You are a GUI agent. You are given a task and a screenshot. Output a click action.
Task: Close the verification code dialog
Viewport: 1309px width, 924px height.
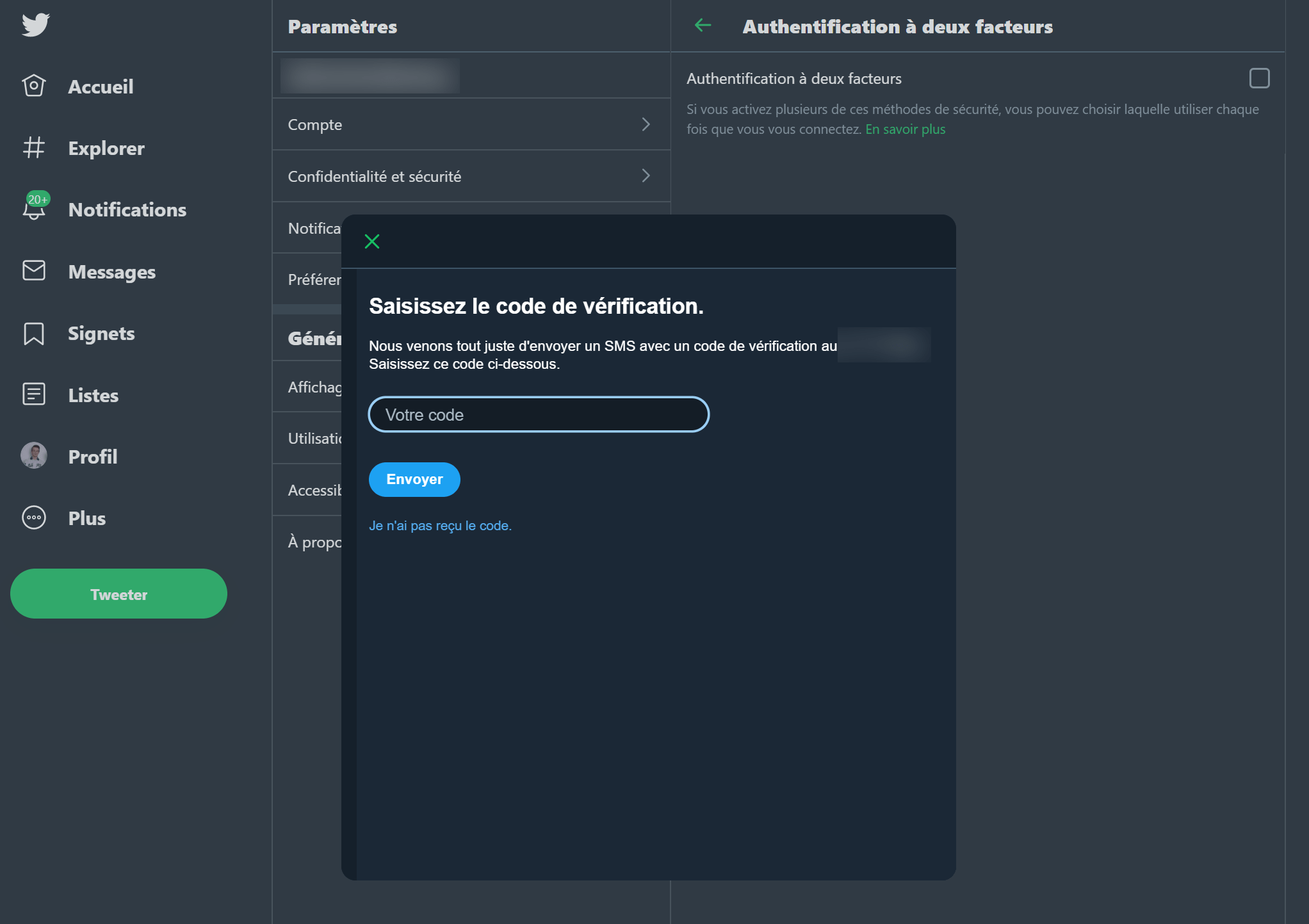(372, 241)
